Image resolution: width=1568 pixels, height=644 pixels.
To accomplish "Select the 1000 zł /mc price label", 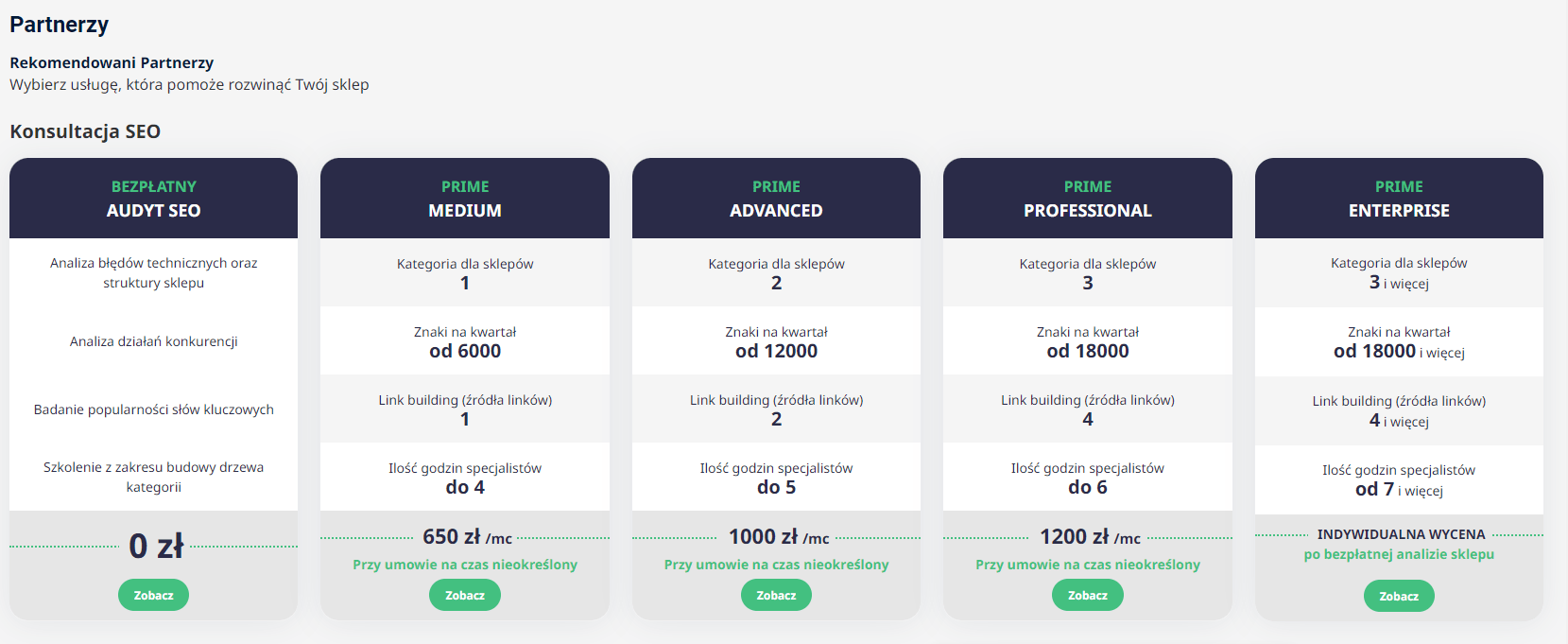I will point(778,537).
